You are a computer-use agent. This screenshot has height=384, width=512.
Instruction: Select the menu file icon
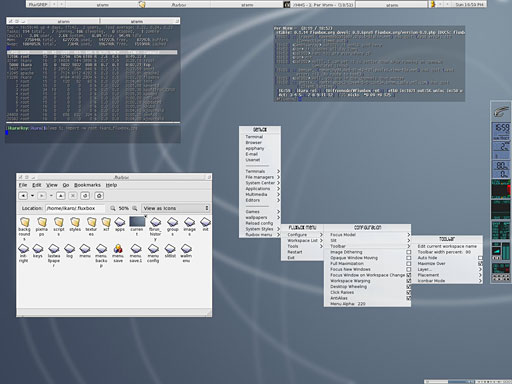tap(85, 248)
